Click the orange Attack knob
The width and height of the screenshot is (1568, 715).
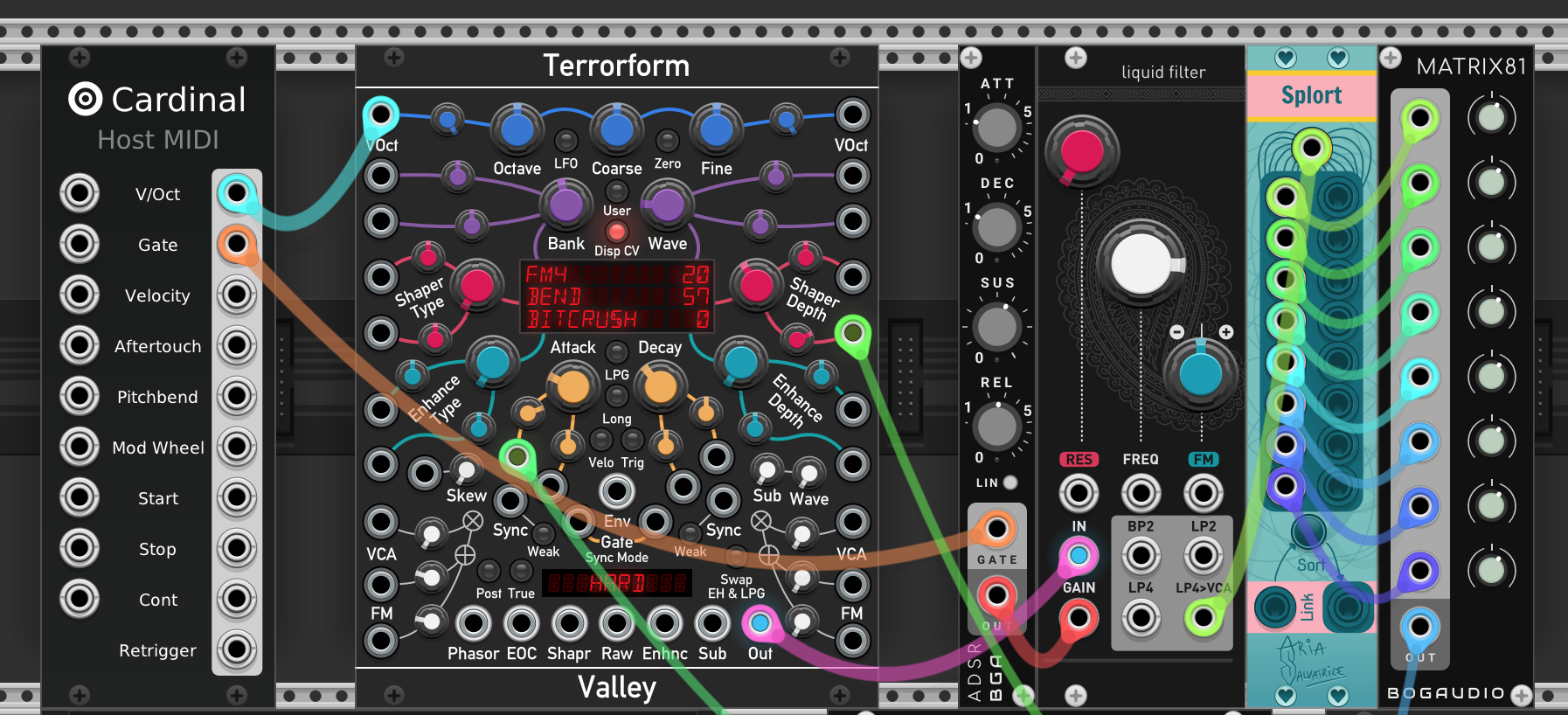click(572, 387)
